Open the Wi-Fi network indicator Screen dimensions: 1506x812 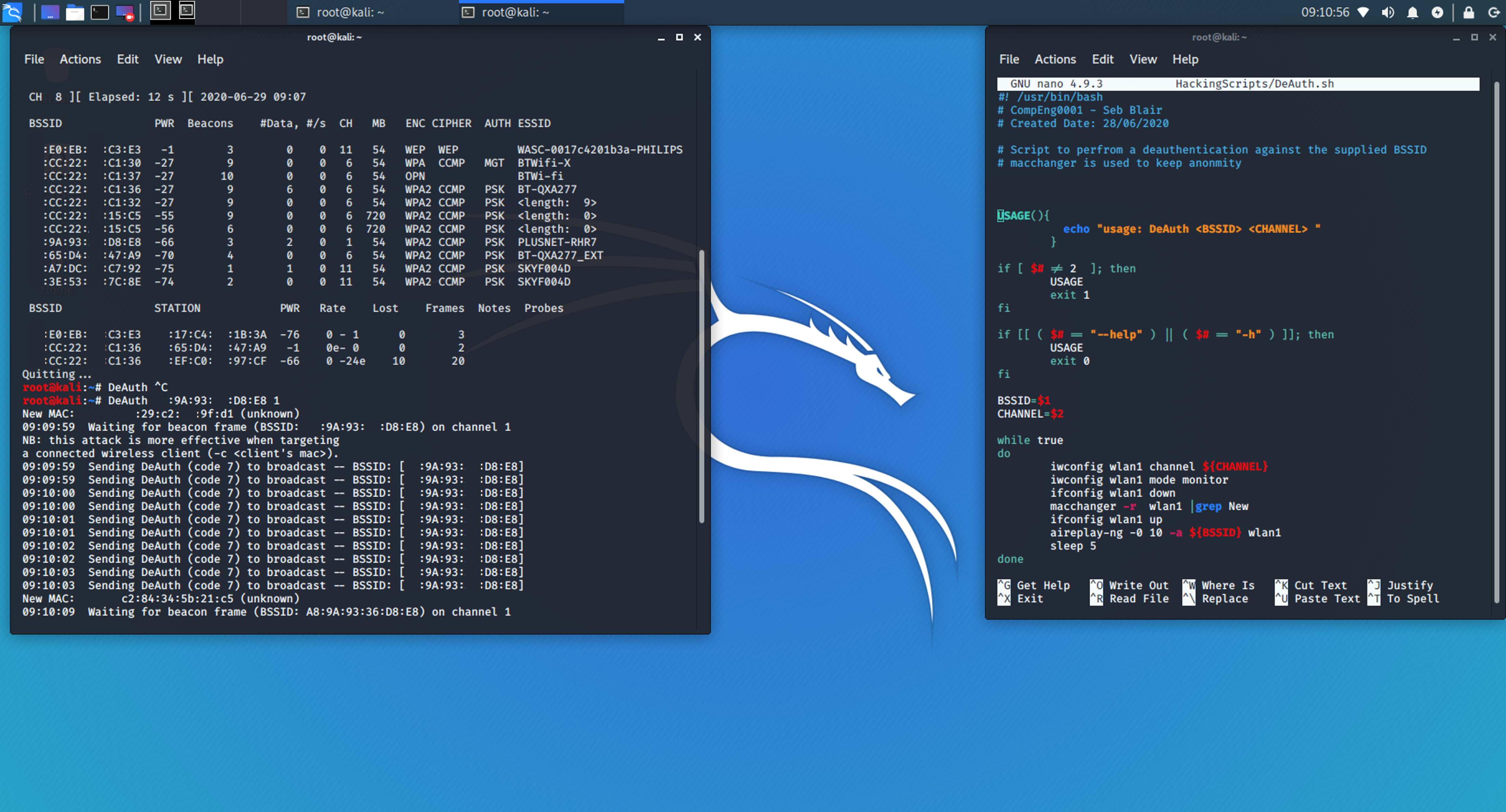(x=1363, y=12)
